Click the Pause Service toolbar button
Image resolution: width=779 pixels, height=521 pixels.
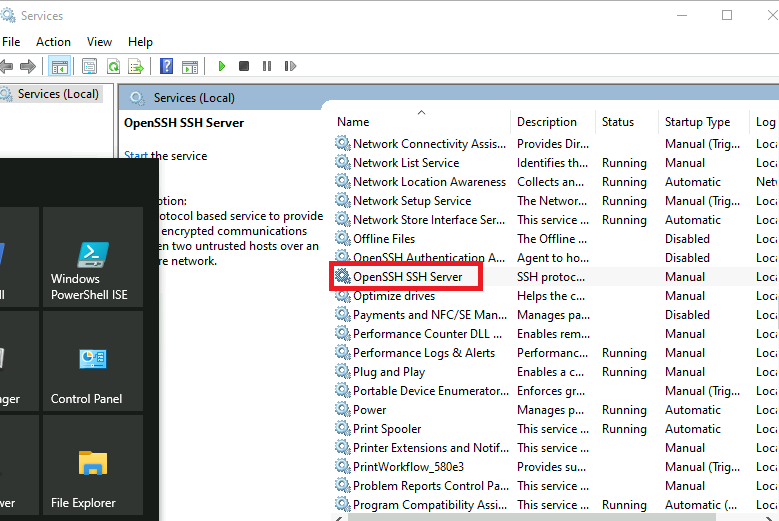point(267,66)
